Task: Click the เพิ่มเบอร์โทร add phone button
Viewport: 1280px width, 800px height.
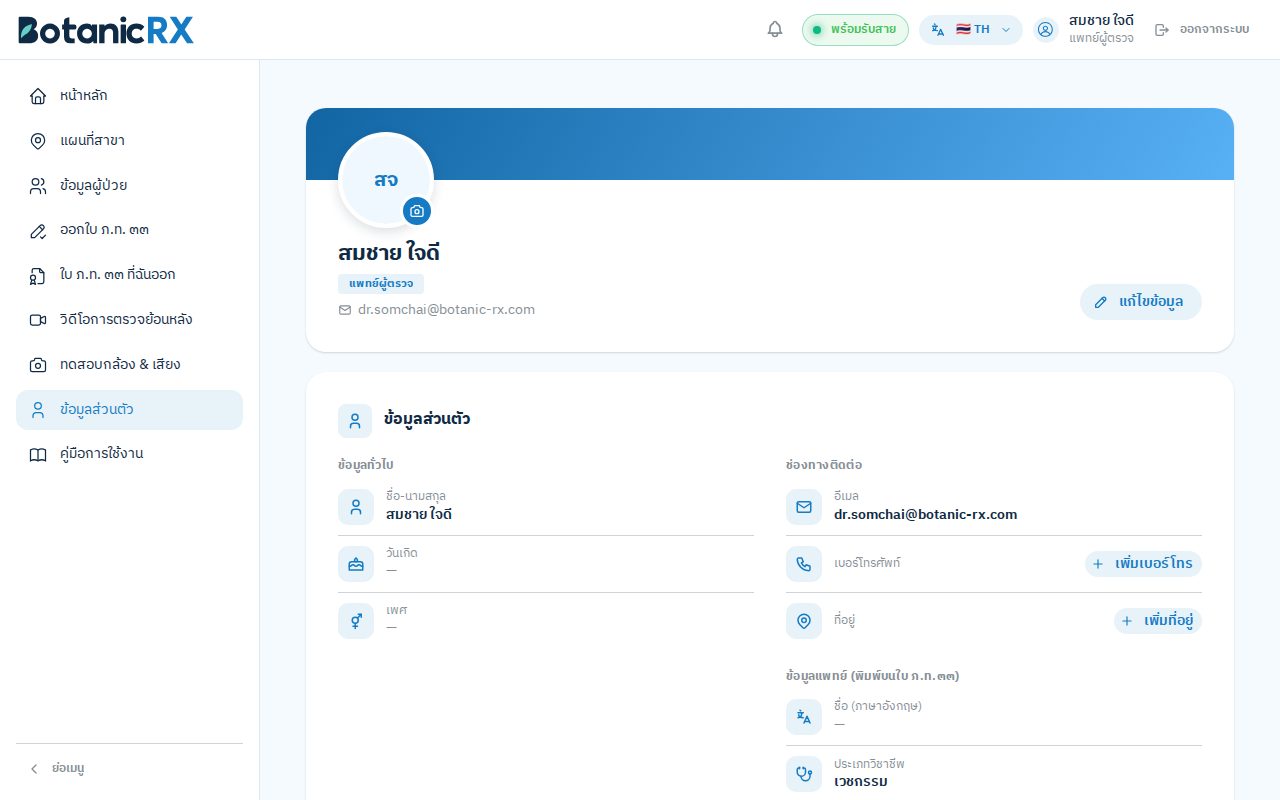Action: [1143, 564]
